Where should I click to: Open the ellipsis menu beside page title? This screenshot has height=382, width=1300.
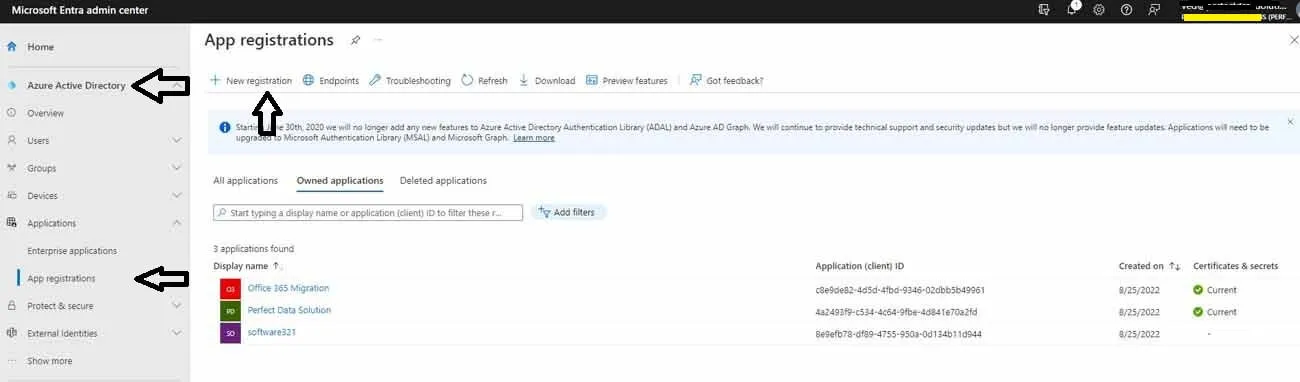click(378, 40)
